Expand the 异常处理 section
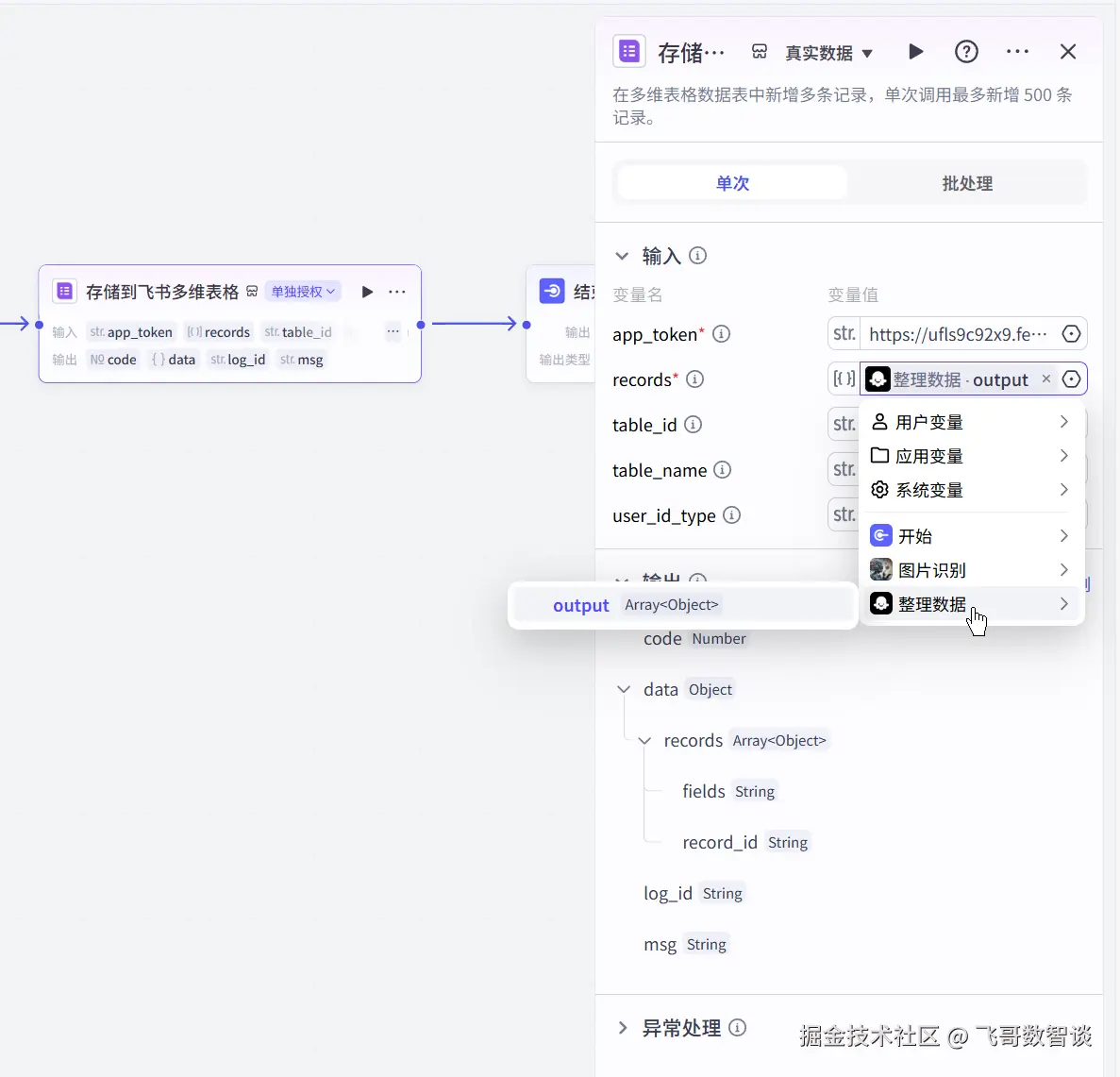 point(622,1028)
